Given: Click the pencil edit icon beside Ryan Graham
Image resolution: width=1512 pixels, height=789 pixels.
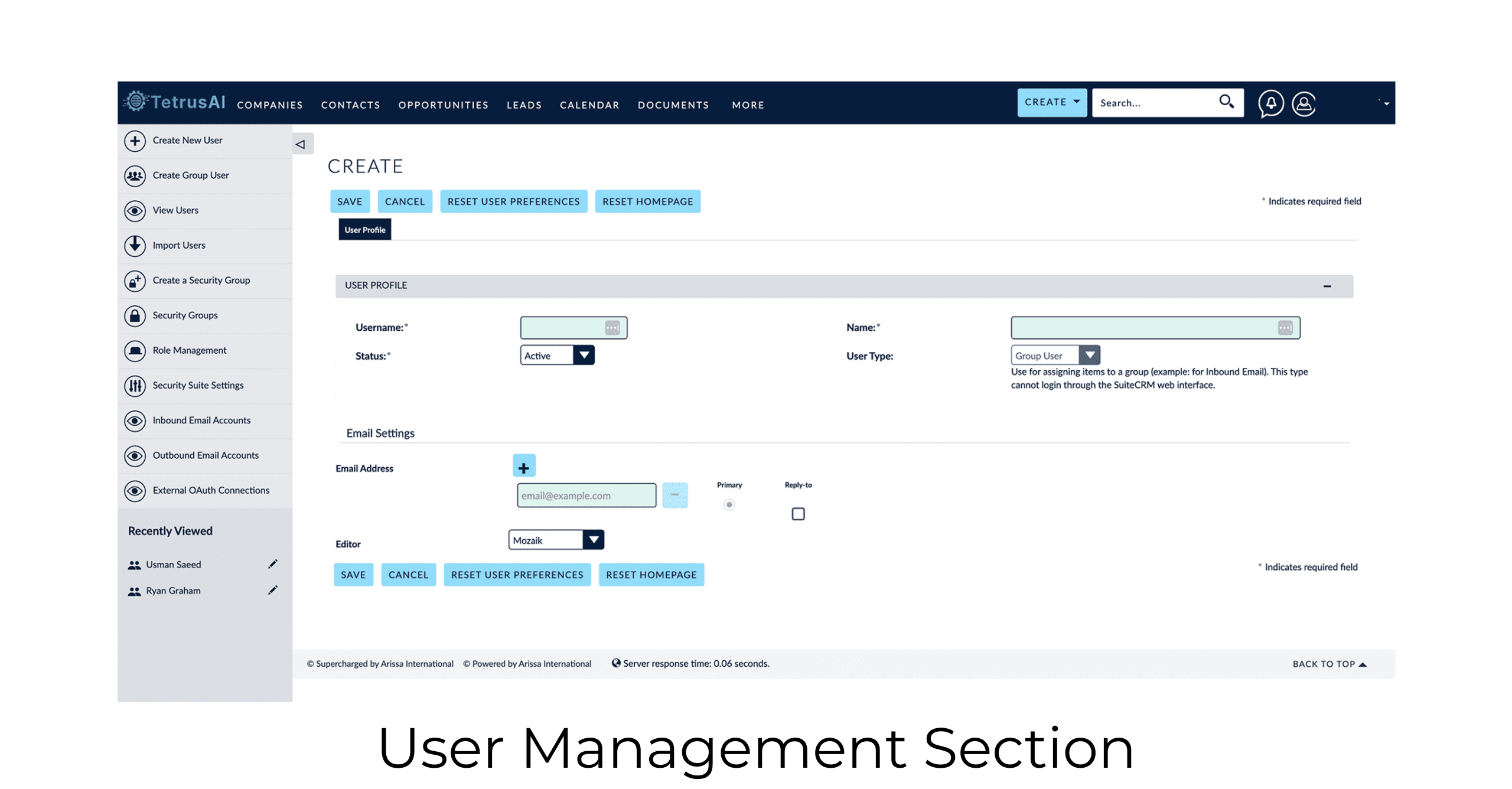Looking at the screenshot, I should pyautogui.click(x=273, y=590).
